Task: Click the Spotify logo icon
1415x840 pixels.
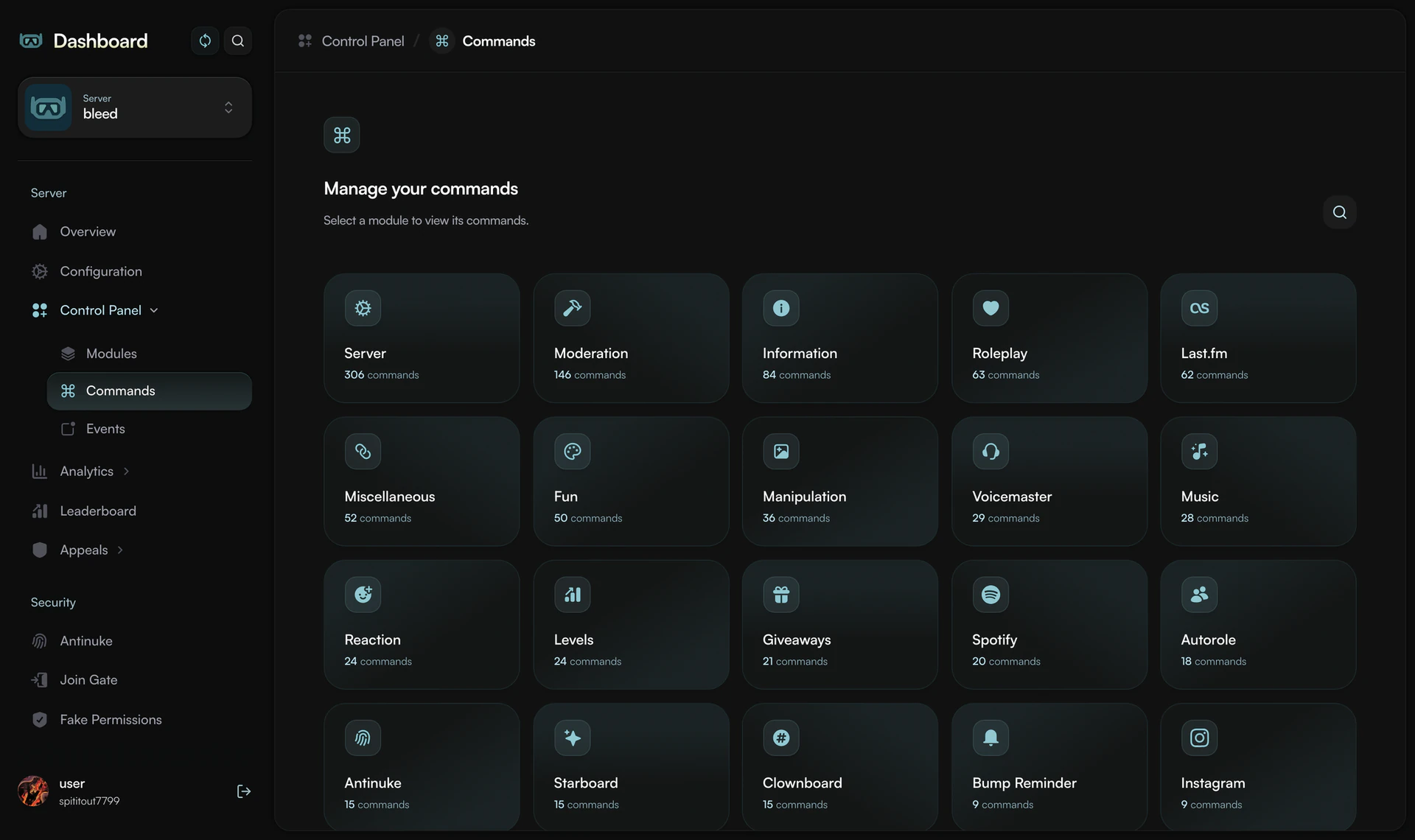Action: click(x=990, y=595)
